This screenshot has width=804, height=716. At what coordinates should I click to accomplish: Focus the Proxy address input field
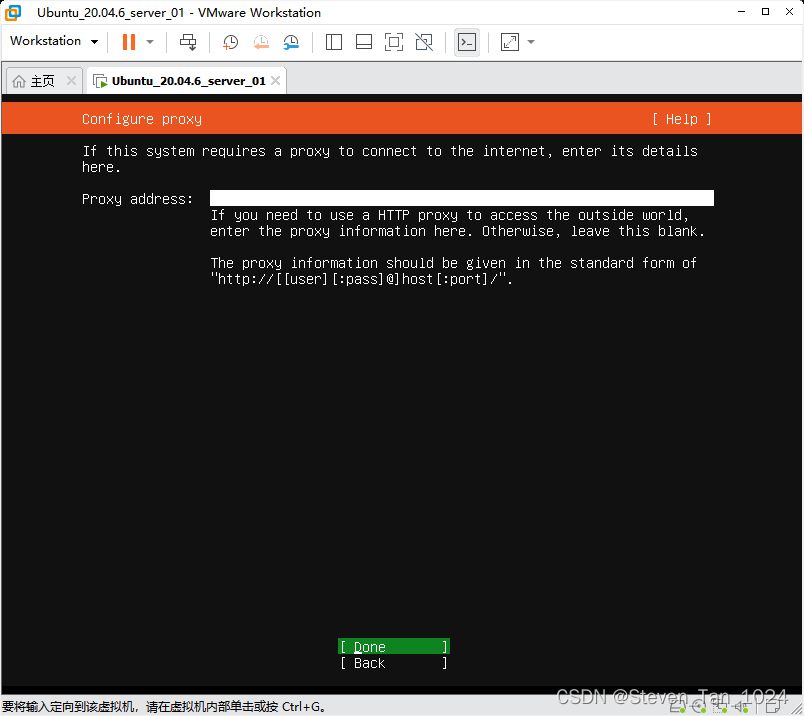coord(461,198)
